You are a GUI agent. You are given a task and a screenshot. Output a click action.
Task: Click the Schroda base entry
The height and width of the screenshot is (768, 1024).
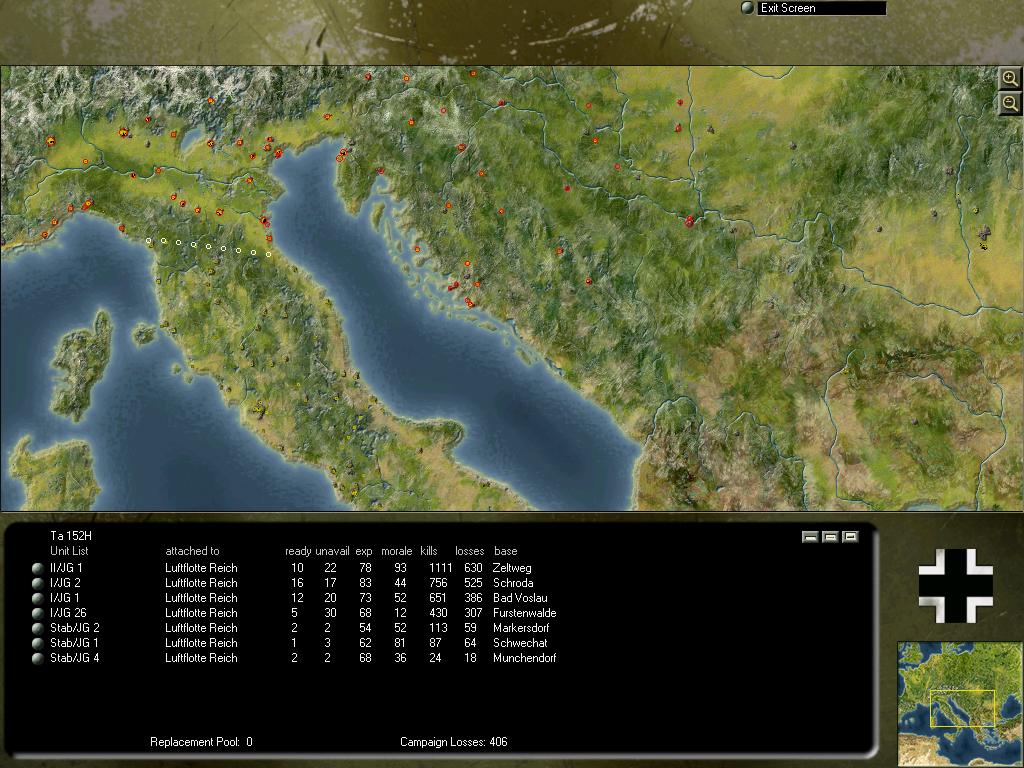coord(513,583)
